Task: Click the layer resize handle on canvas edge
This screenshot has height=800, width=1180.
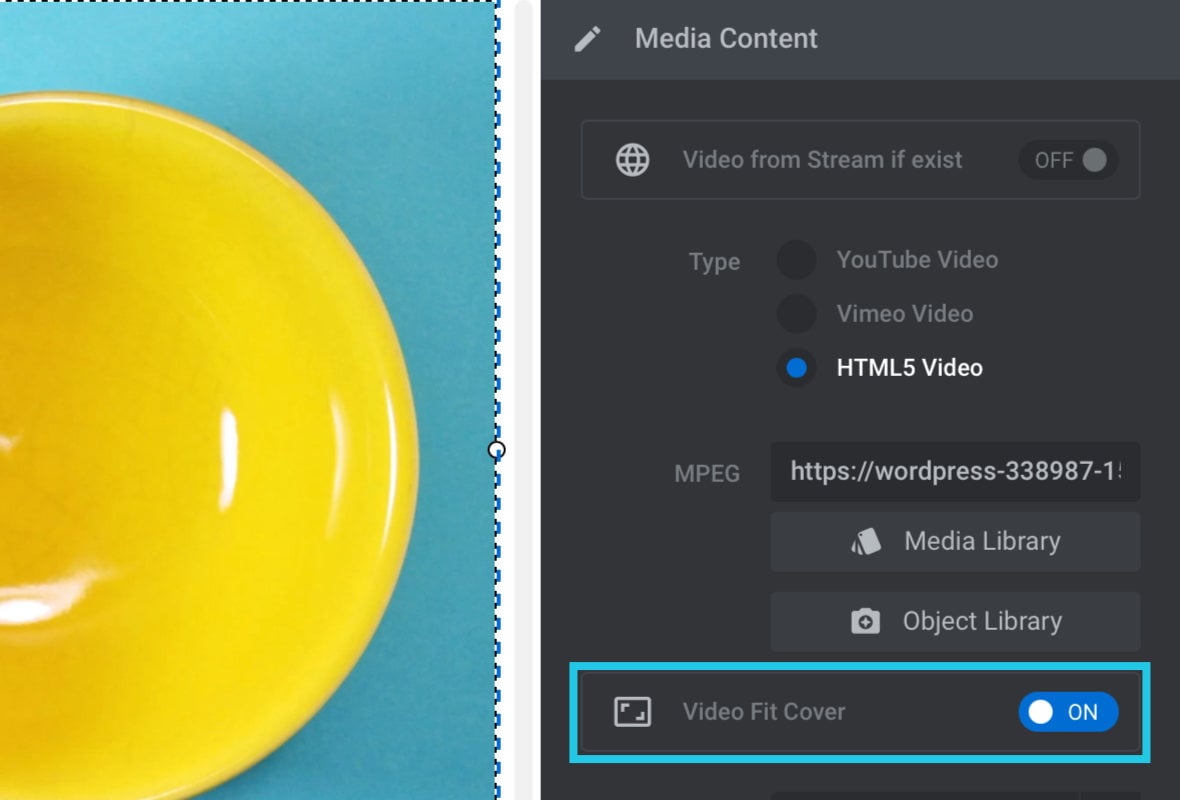Action: (x=497, y=450)
